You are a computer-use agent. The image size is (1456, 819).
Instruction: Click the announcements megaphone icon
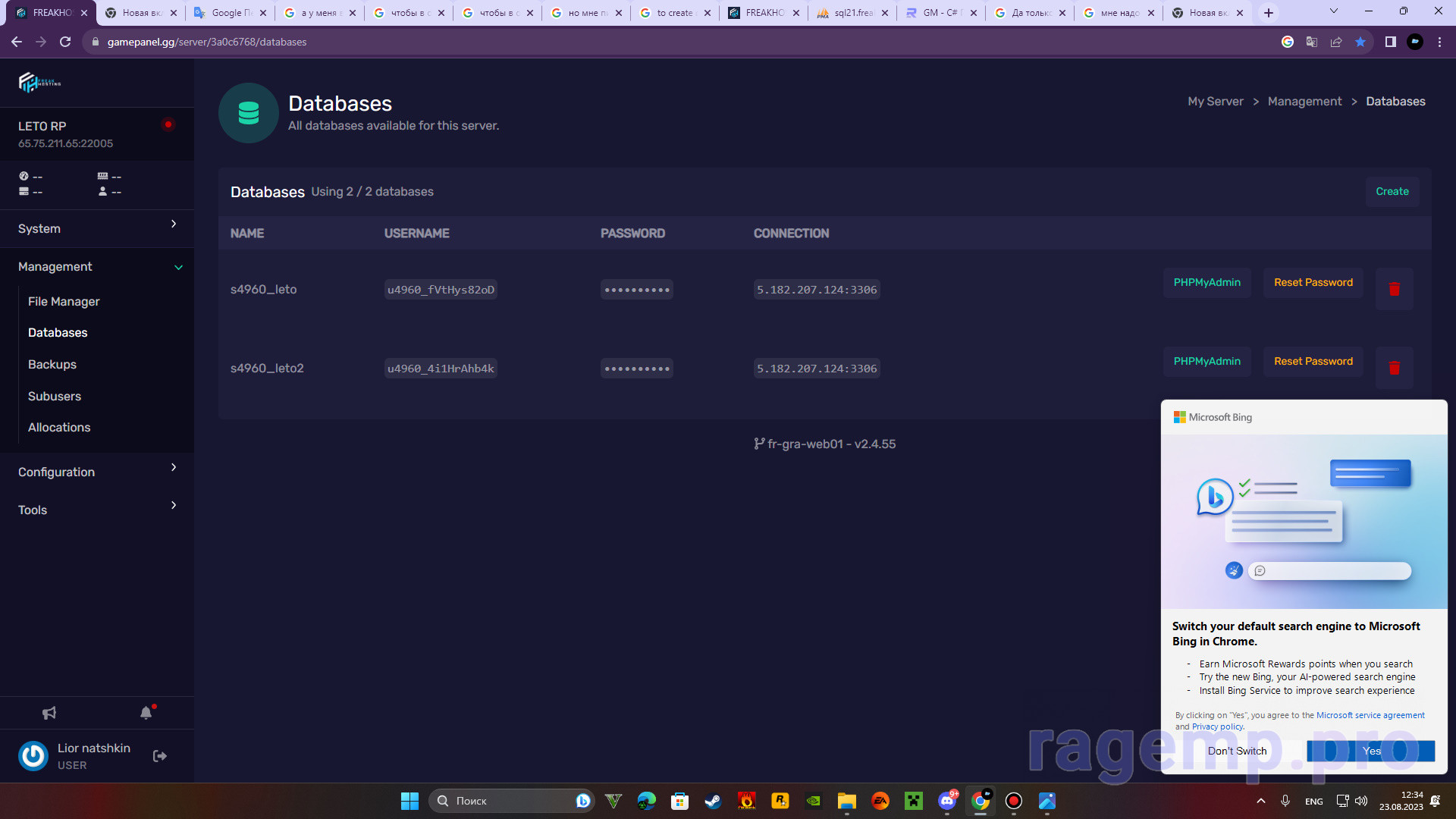tap(49, 713)
